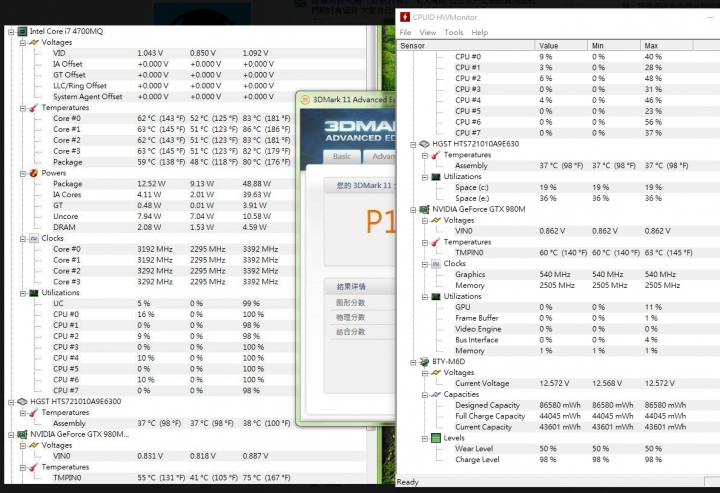
Task: Collapse the Intel Core i7 4700MQ node
Action: 11,32
